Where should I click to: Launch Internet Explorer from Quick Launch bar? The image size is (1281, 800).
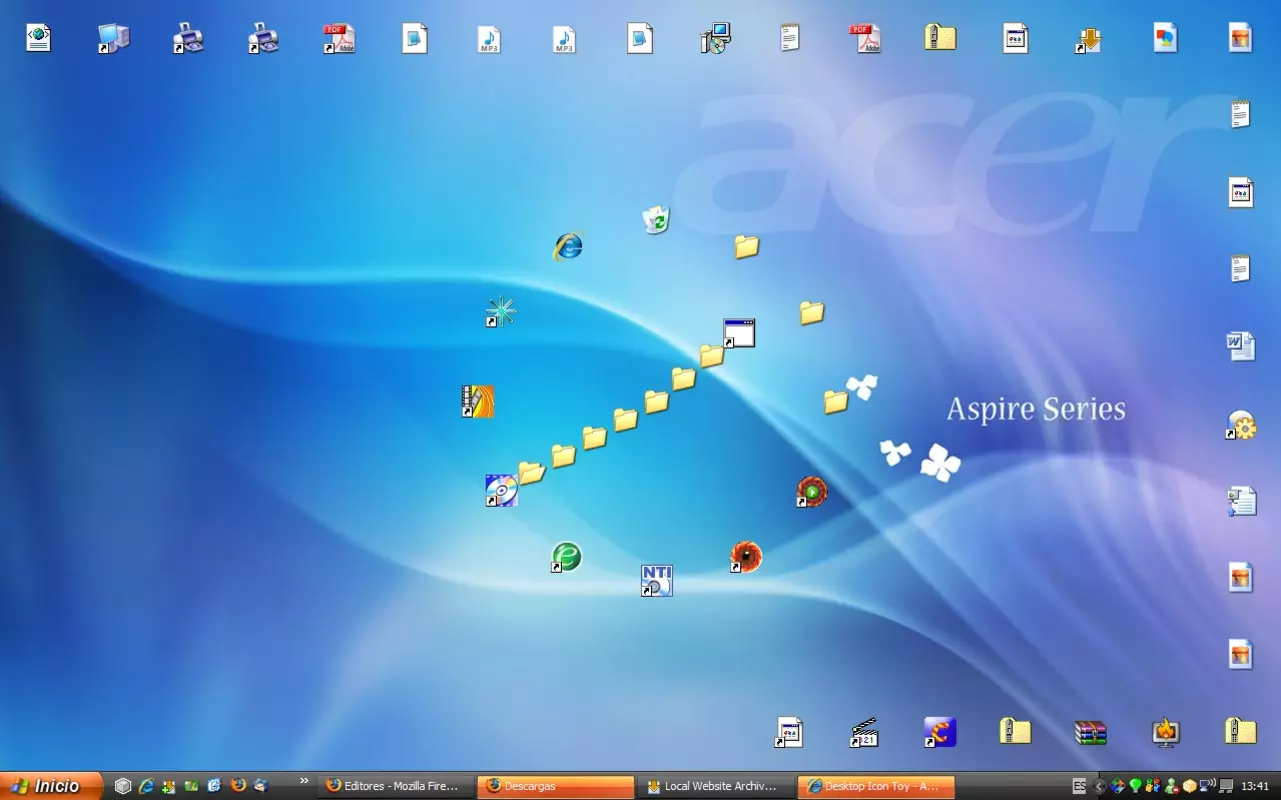146,786
